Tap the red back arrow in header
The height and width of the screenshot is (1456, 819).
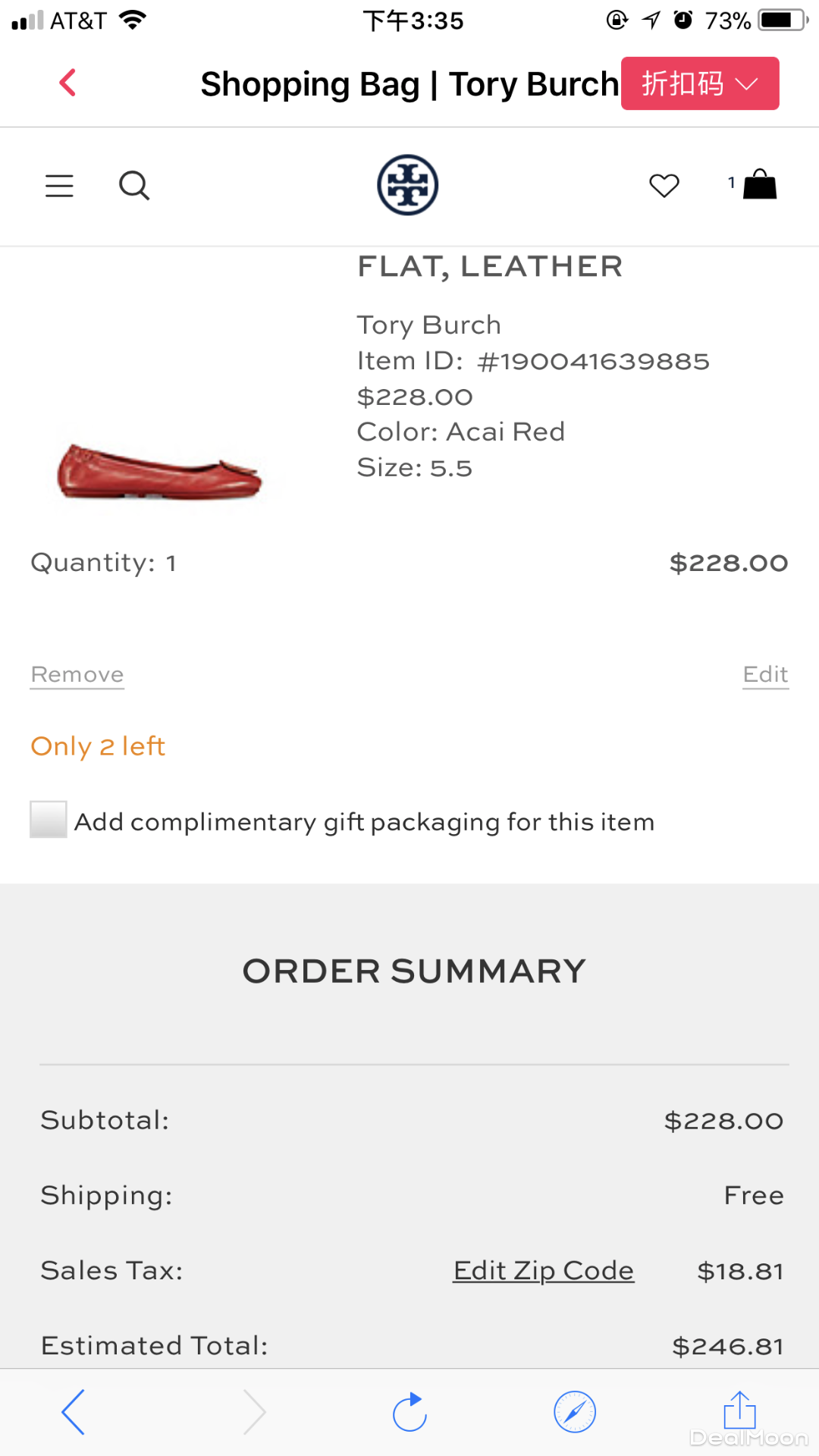67,83
